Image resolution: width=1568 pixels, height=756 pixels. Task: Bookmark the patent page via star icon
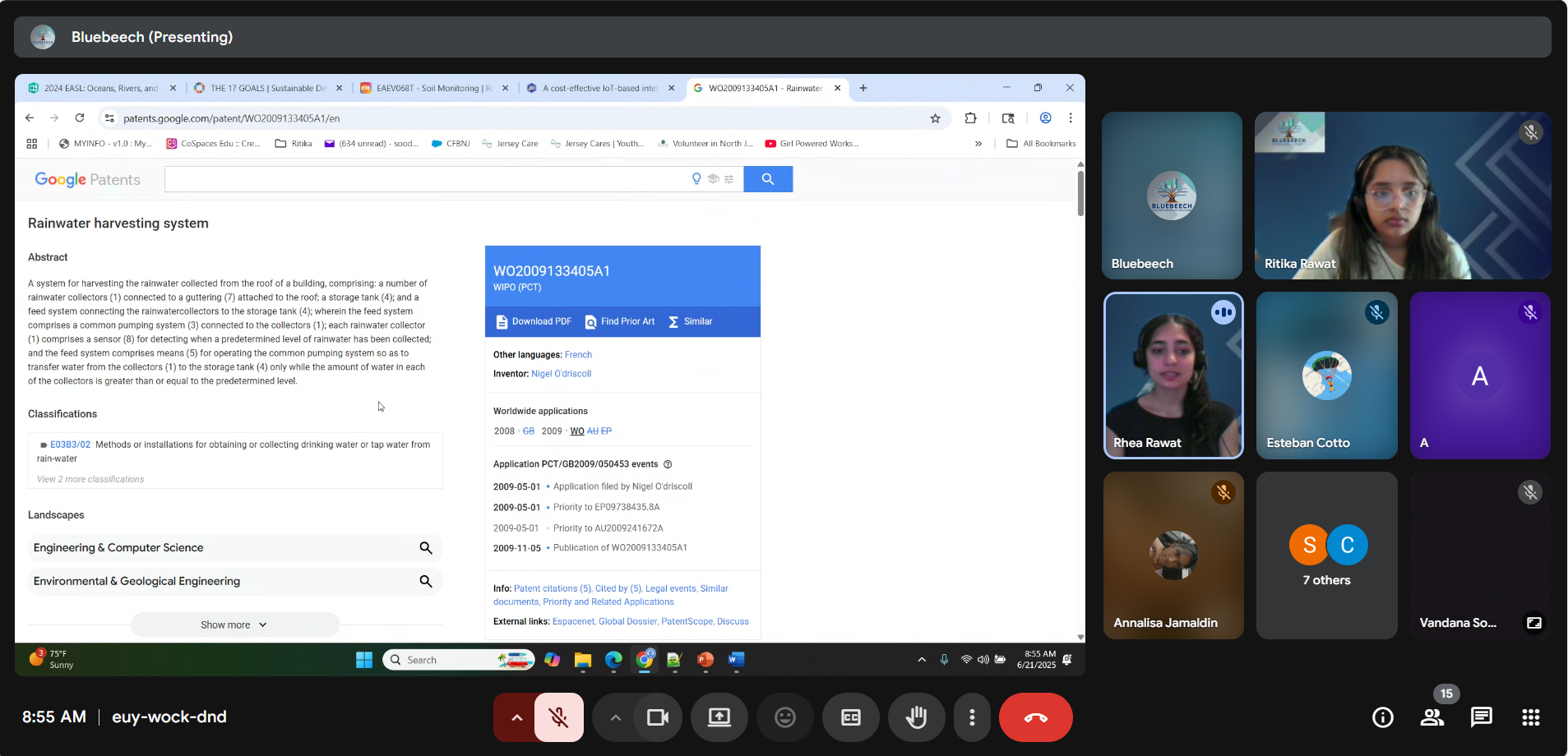point(935,118)
